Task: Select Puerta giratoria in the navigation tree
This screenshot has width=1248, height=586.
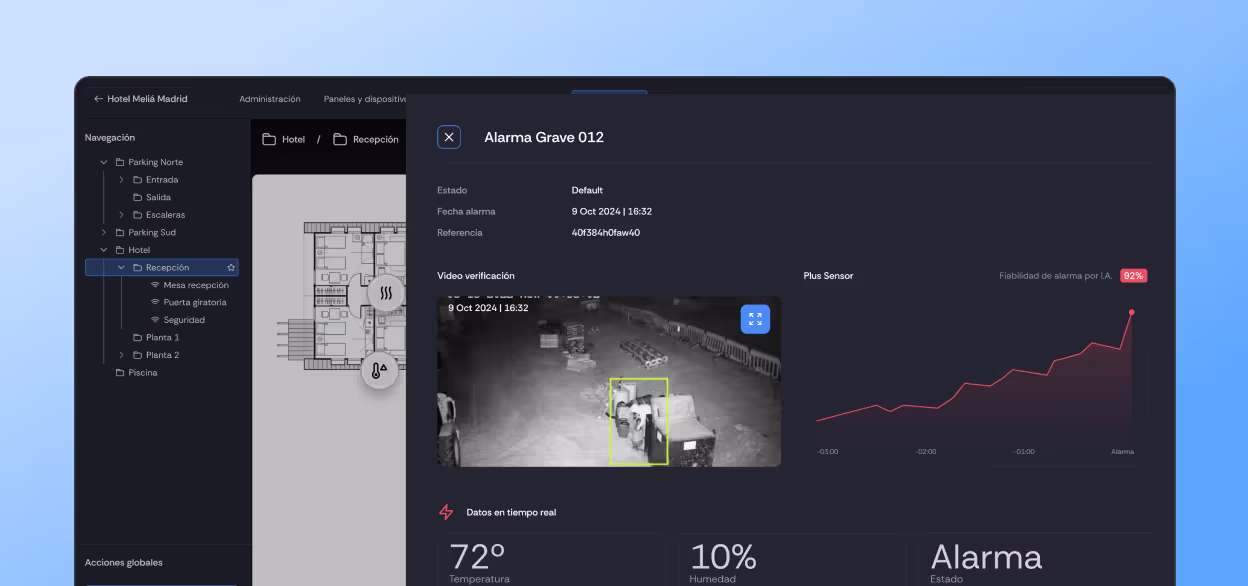Action: coord(195,302)
